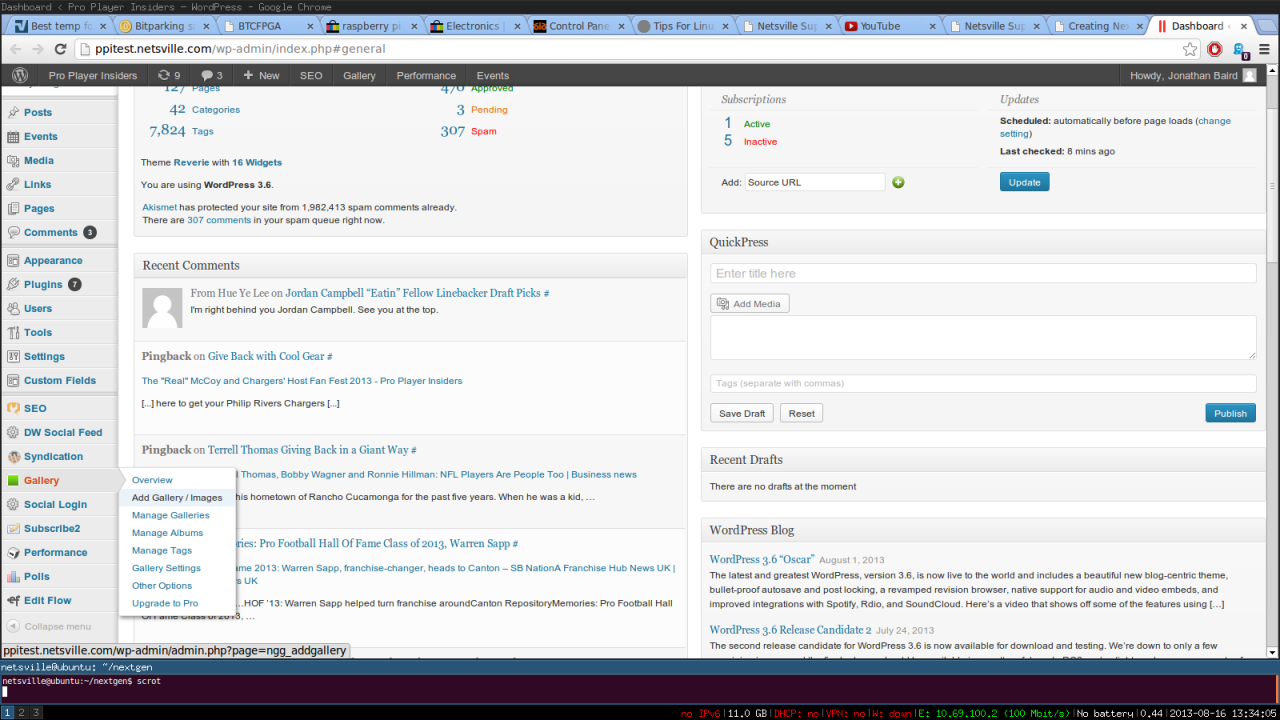Viewport: 1280px width, 720px height.
Task: Select Manage Galleries submenu item
Action: [171, 515]
